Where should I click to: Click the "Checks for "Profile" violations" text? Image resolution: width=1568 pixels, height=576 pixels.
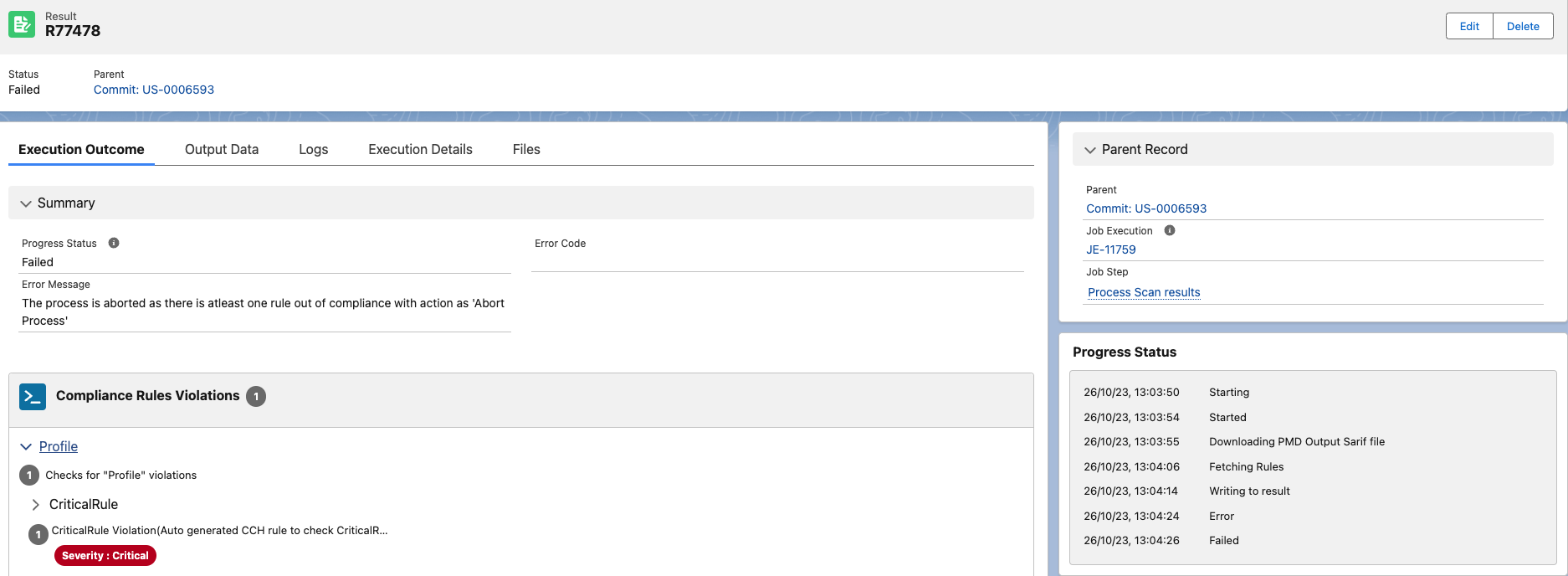click(x=120, y=476)
